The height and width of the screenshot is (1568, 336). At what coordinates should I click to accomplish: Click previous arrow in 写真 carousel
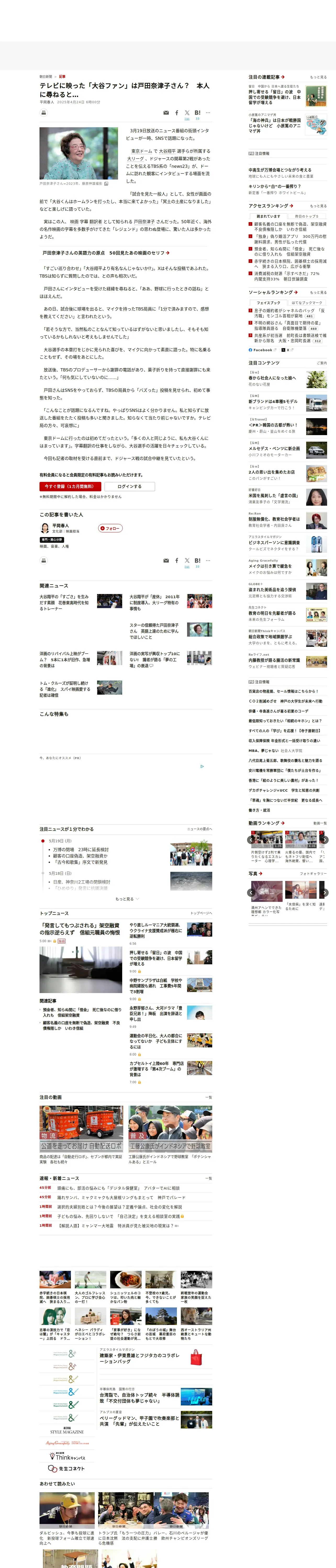251,892
